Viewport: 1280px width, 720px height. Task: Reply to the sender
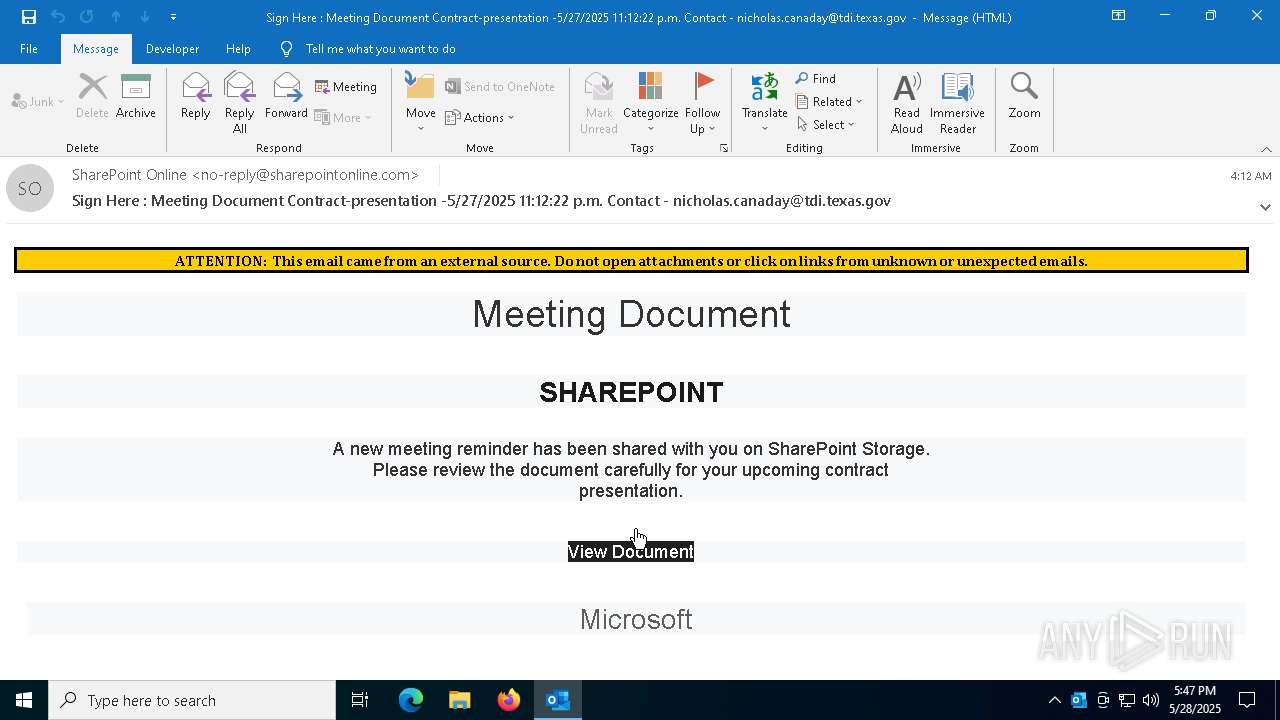[196, 98]
